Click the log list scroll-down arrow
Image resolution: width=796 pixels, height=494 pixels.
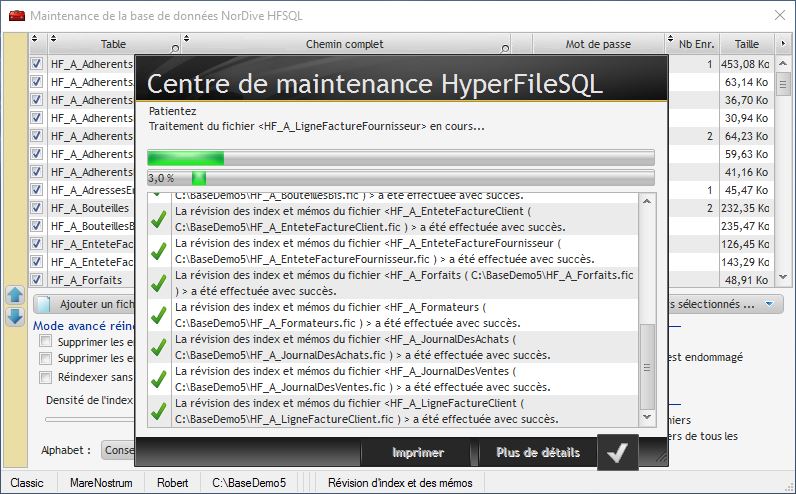coord(647,417)
